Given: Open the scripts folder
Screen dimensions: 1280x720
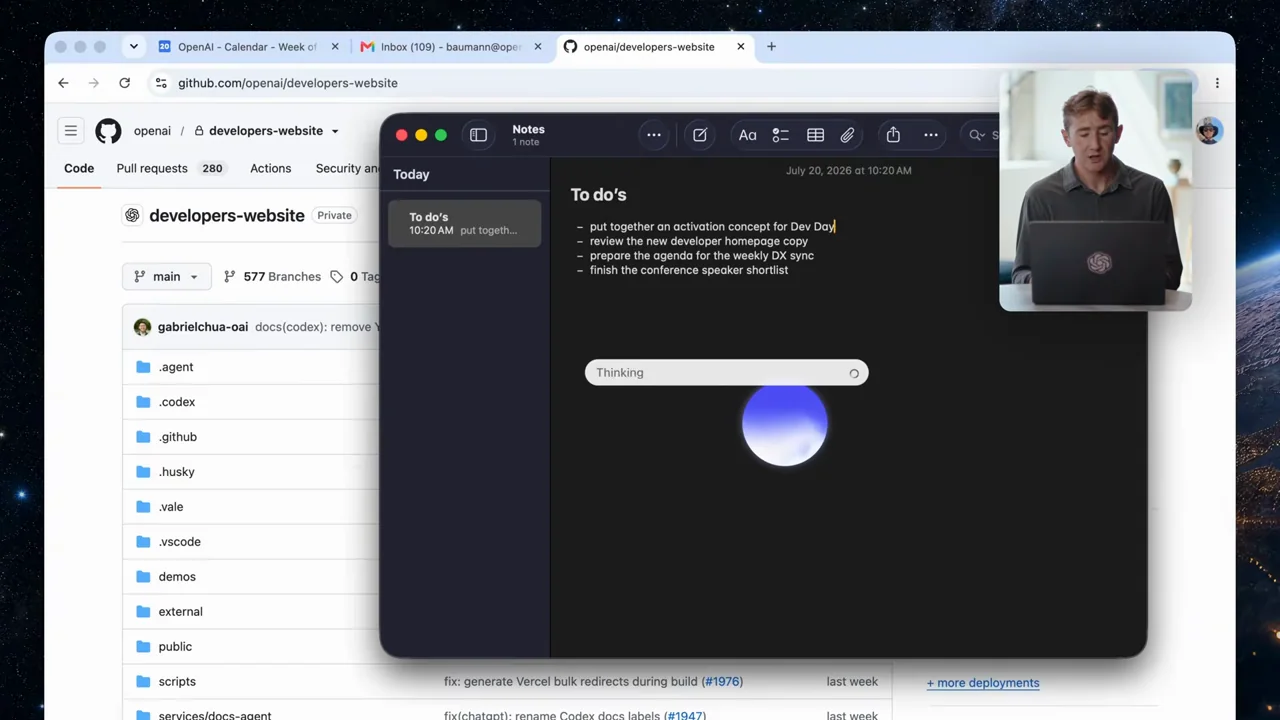Looking at the screenshot, I should 177,682.
